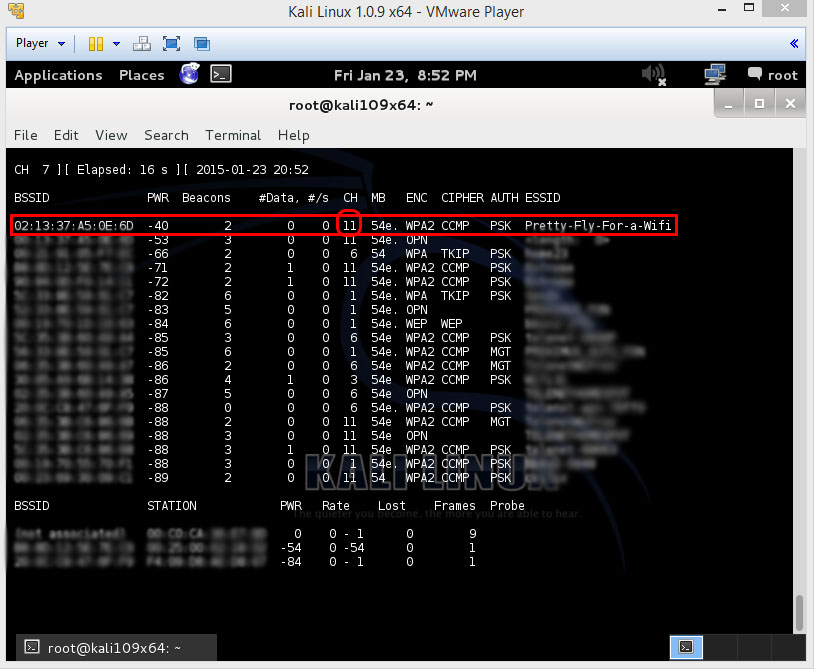Open the terminal Help menu
The width and height of the screenshot is (814, 669).
tap(293, 135)
